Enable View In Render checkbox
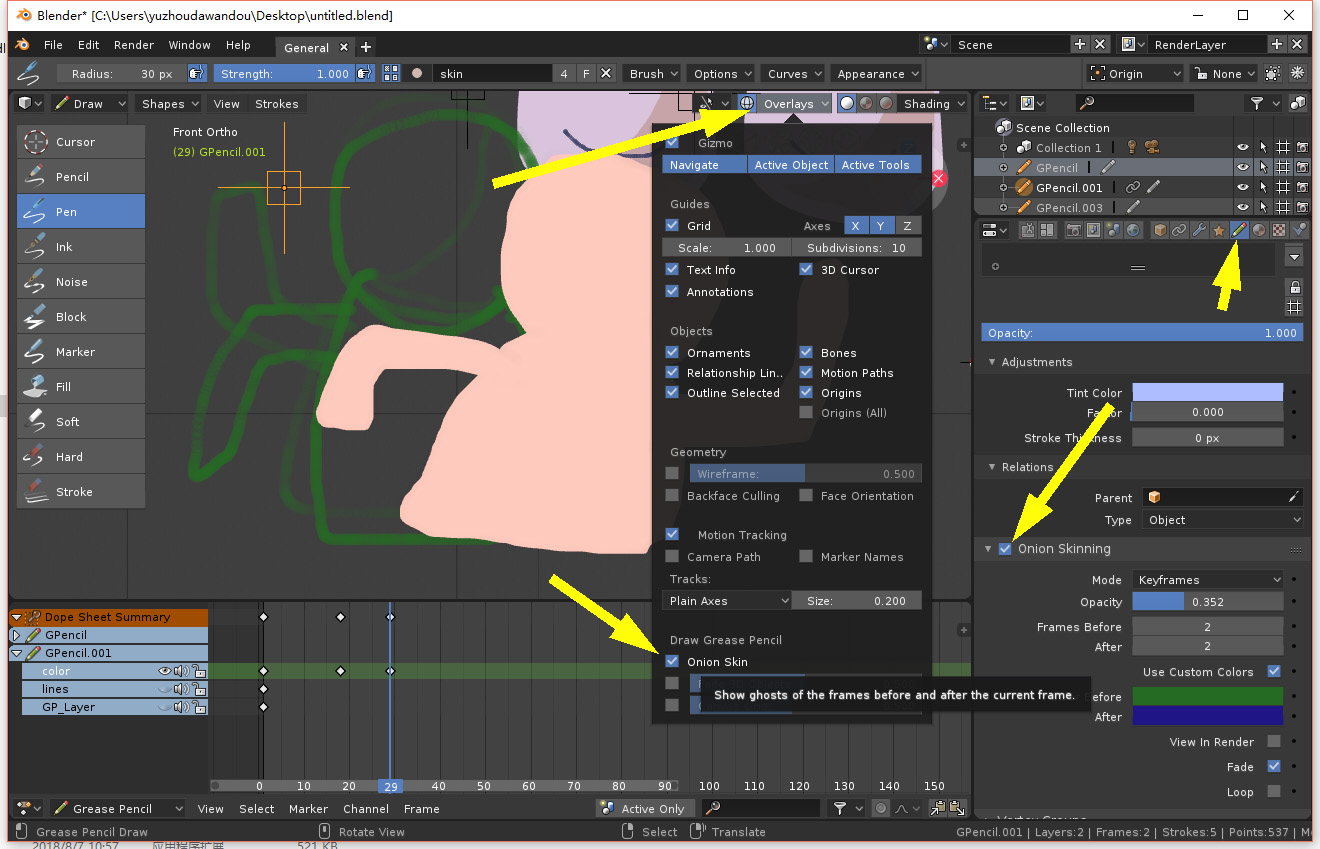This screenshot has height=849, width=1320. coord(1273,741)
